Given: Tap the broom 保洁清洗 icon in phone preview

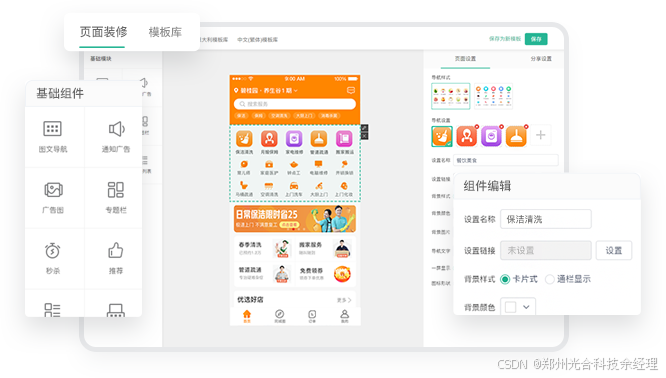Looking at the screenshot, I should click(244, 139).
